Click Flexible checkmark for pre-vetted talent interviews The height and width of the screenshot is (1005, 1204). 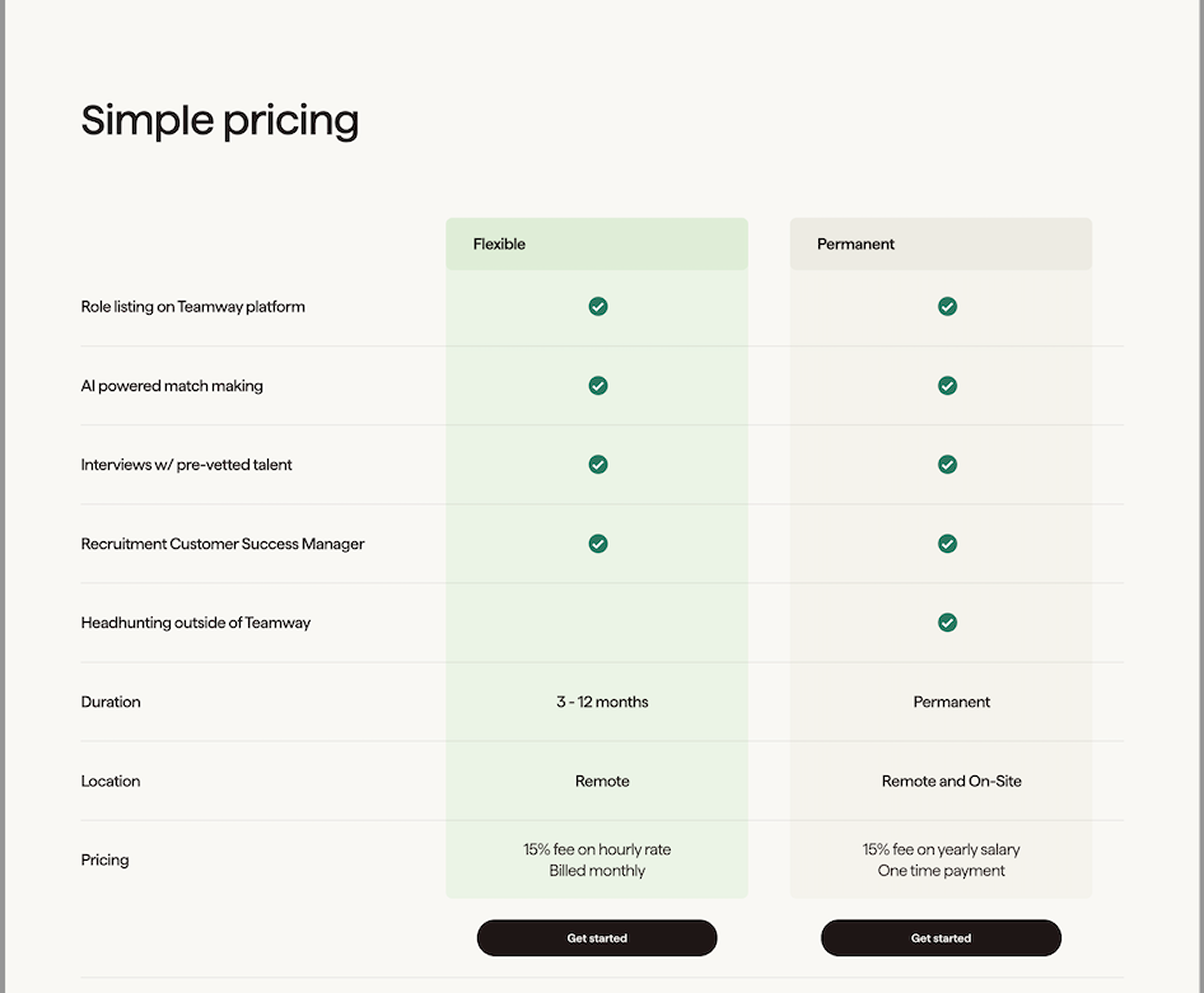coord(598,464)
